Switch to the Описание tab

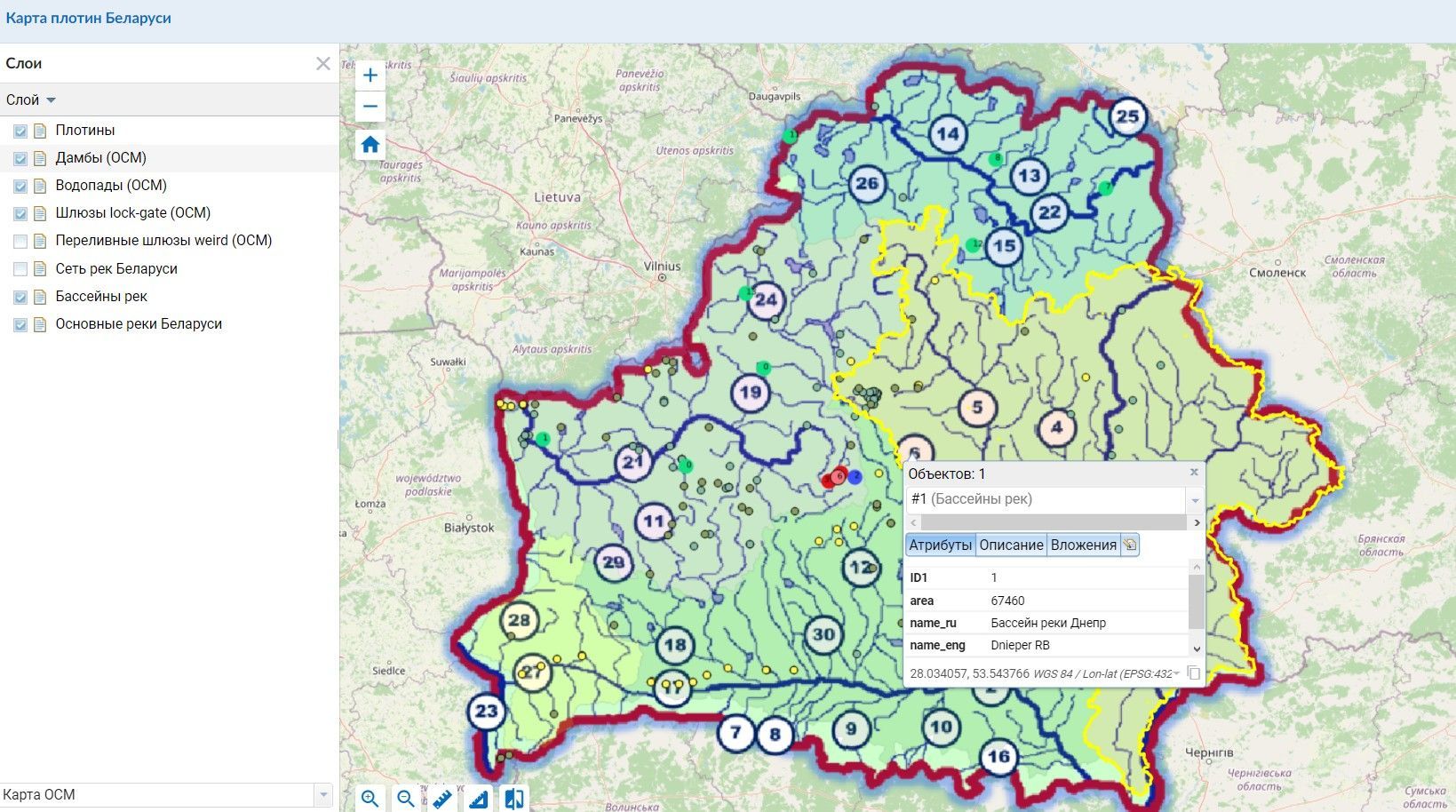pos(1011,545)
